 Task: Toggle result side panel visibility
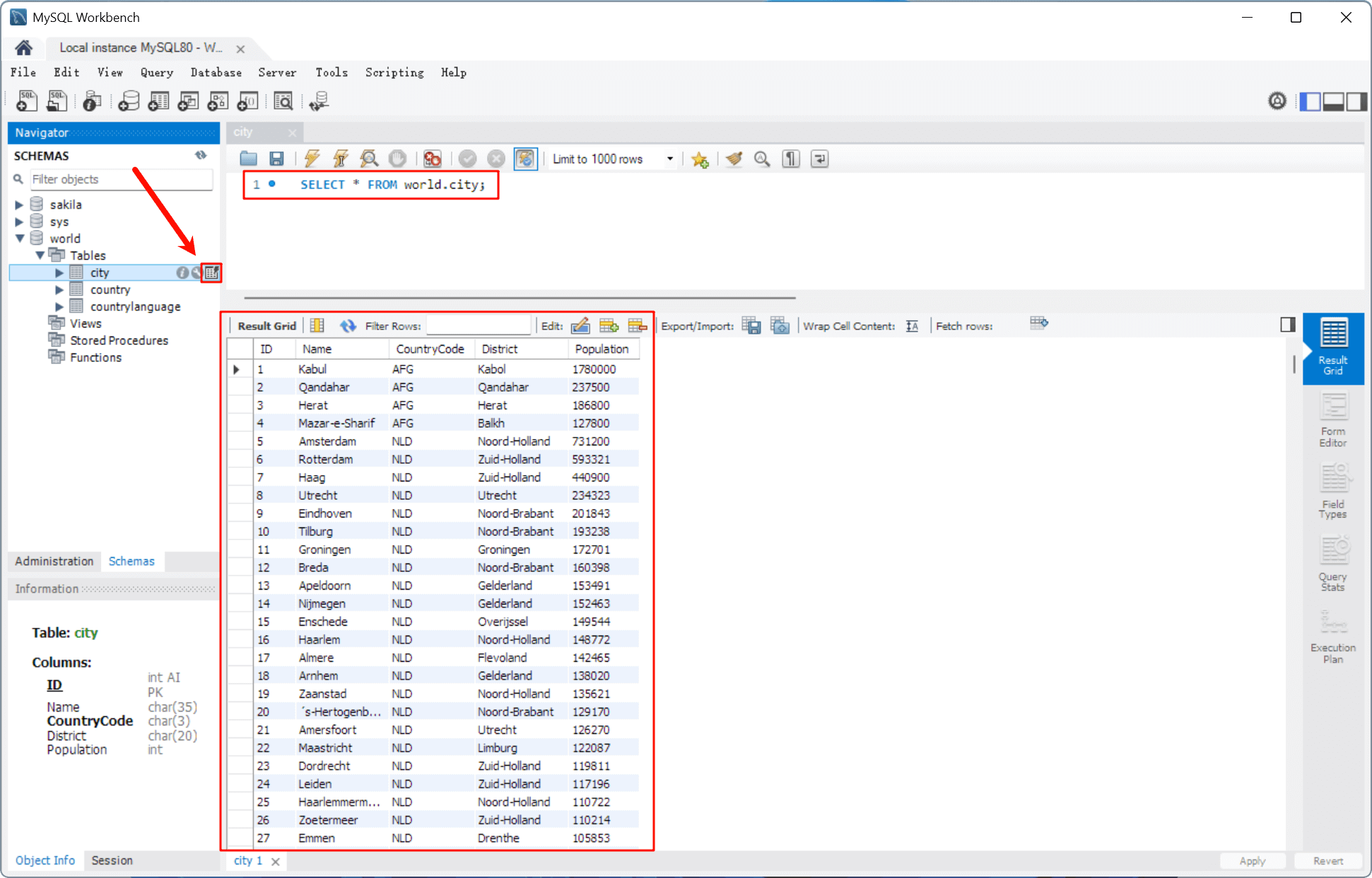pyautogui.click(x=1288, y=324)
